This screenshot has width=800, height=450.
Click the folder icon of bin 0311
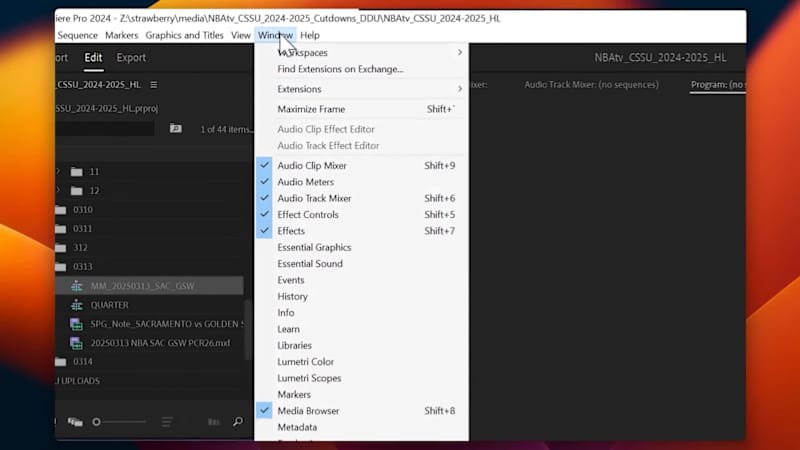(x=61, y=229)
